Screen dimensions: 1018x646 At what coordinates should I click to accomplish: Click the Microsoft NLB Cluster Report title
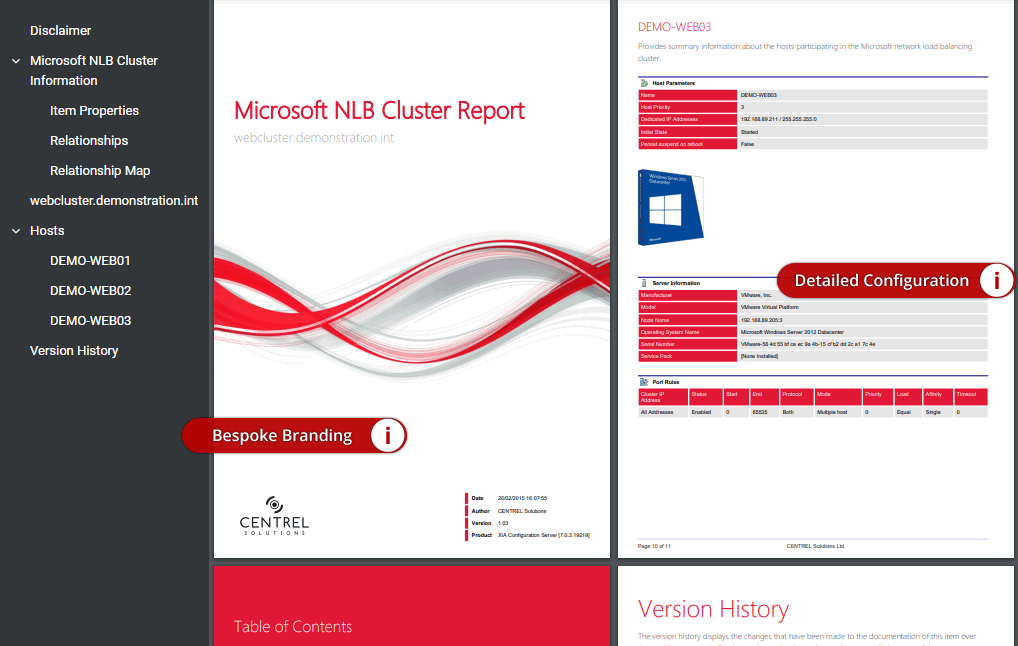tap(379, 110)
